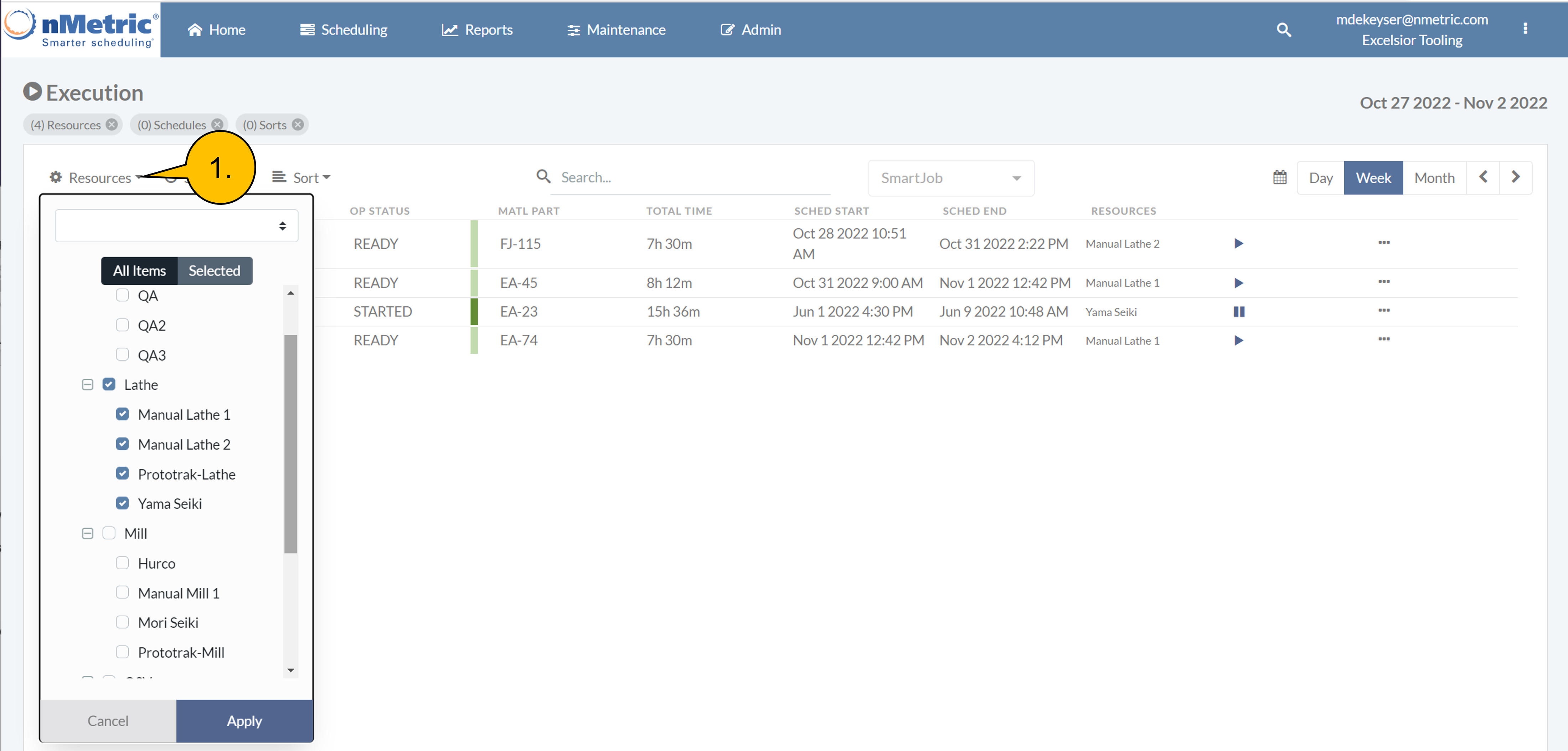Click the Apply button
1568x751 pixels.
pos(244,721)
